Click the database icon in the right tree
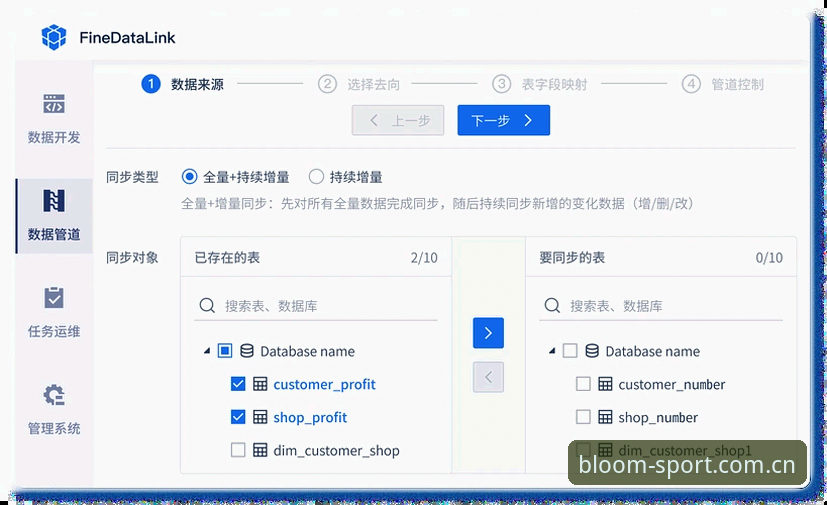 [x=592, y=351]
